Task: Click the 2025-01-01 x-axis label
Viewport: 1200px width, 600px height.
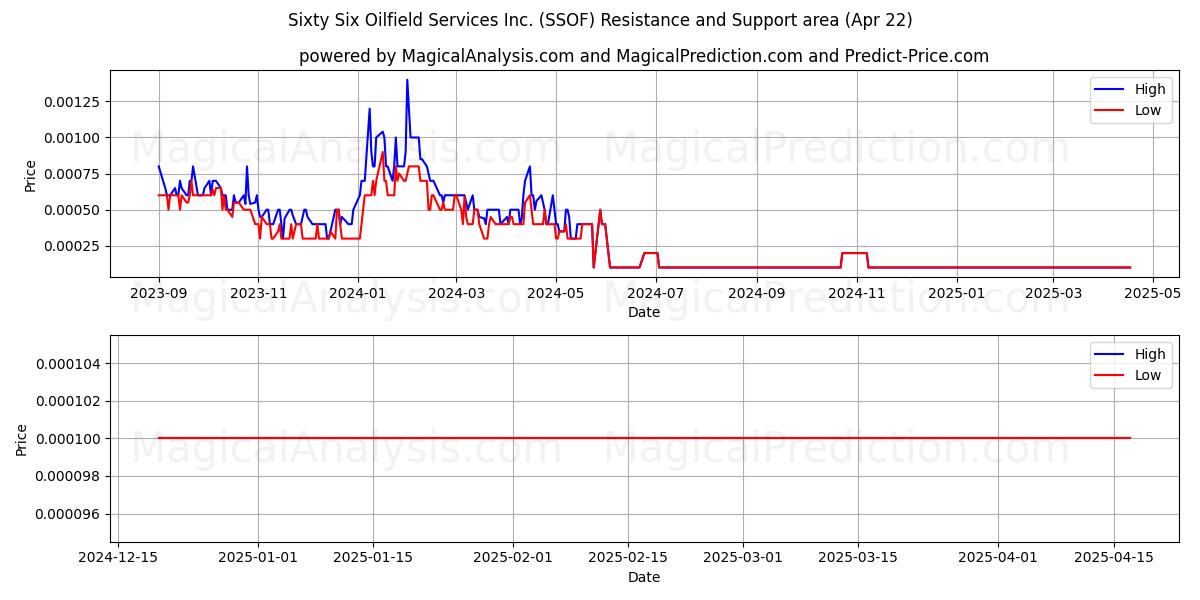Action: [x=258, y=559]
